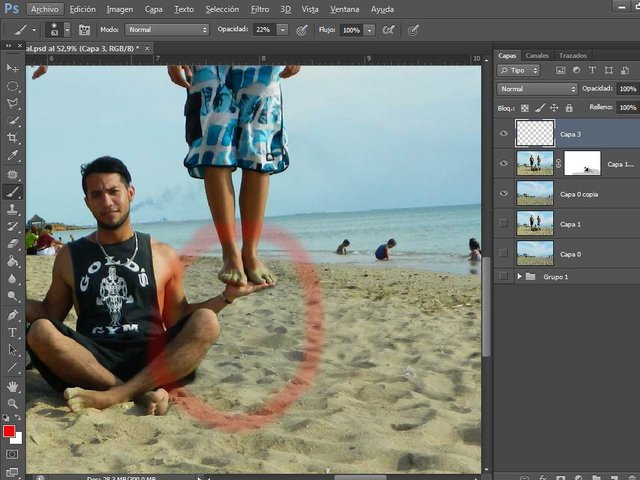Select the History Brush tool
Viewport: 640px width, 480px height.
(x=12, y=227)
